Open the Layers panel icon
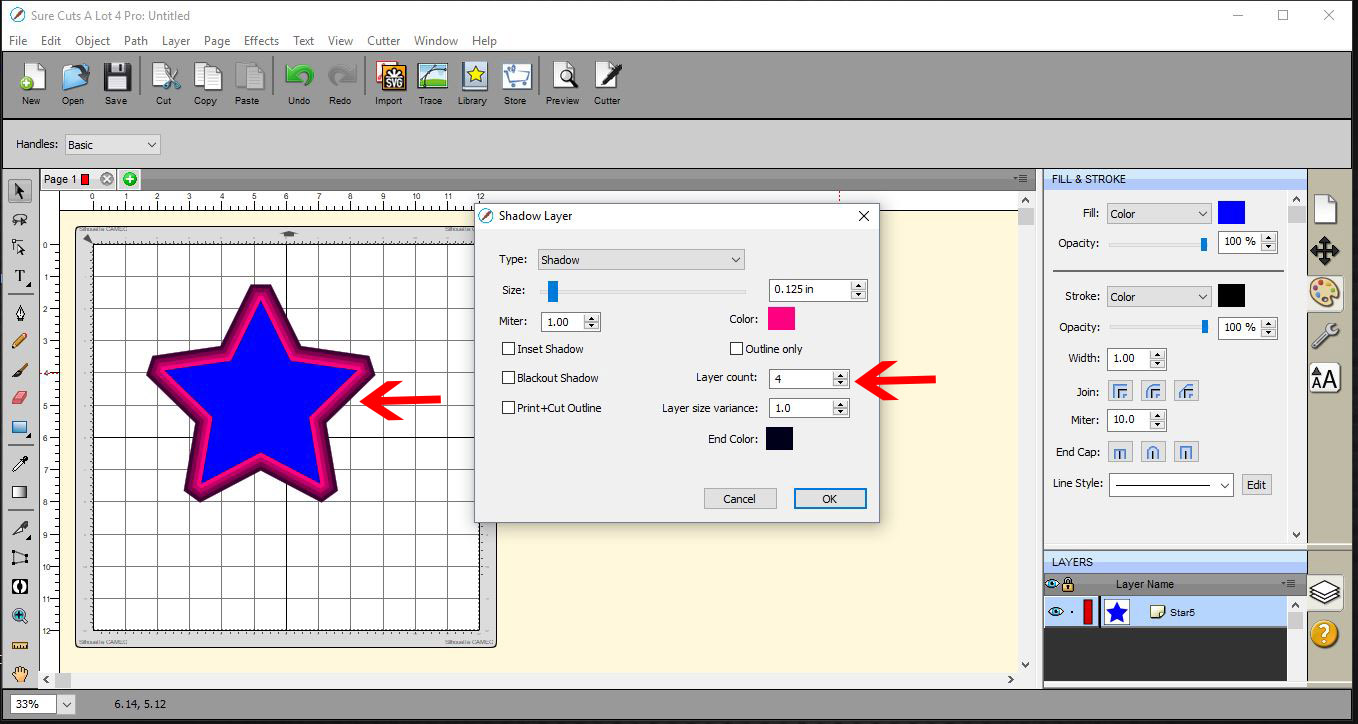The width and height of the screenshot is (1358, 724). tap(1324, 592)
